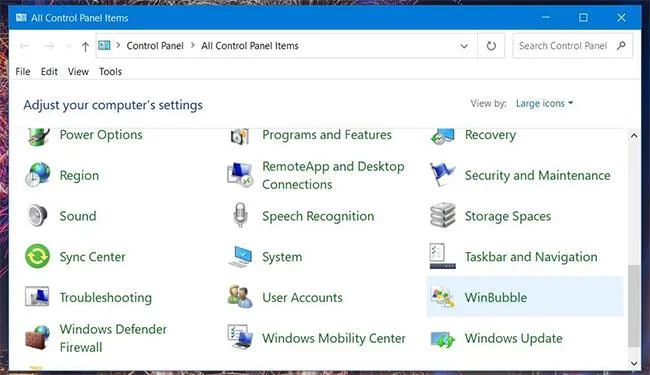Expand chevron before Control Panel breadcrumb
650x375 pixels.
click(x=118, y=45)
